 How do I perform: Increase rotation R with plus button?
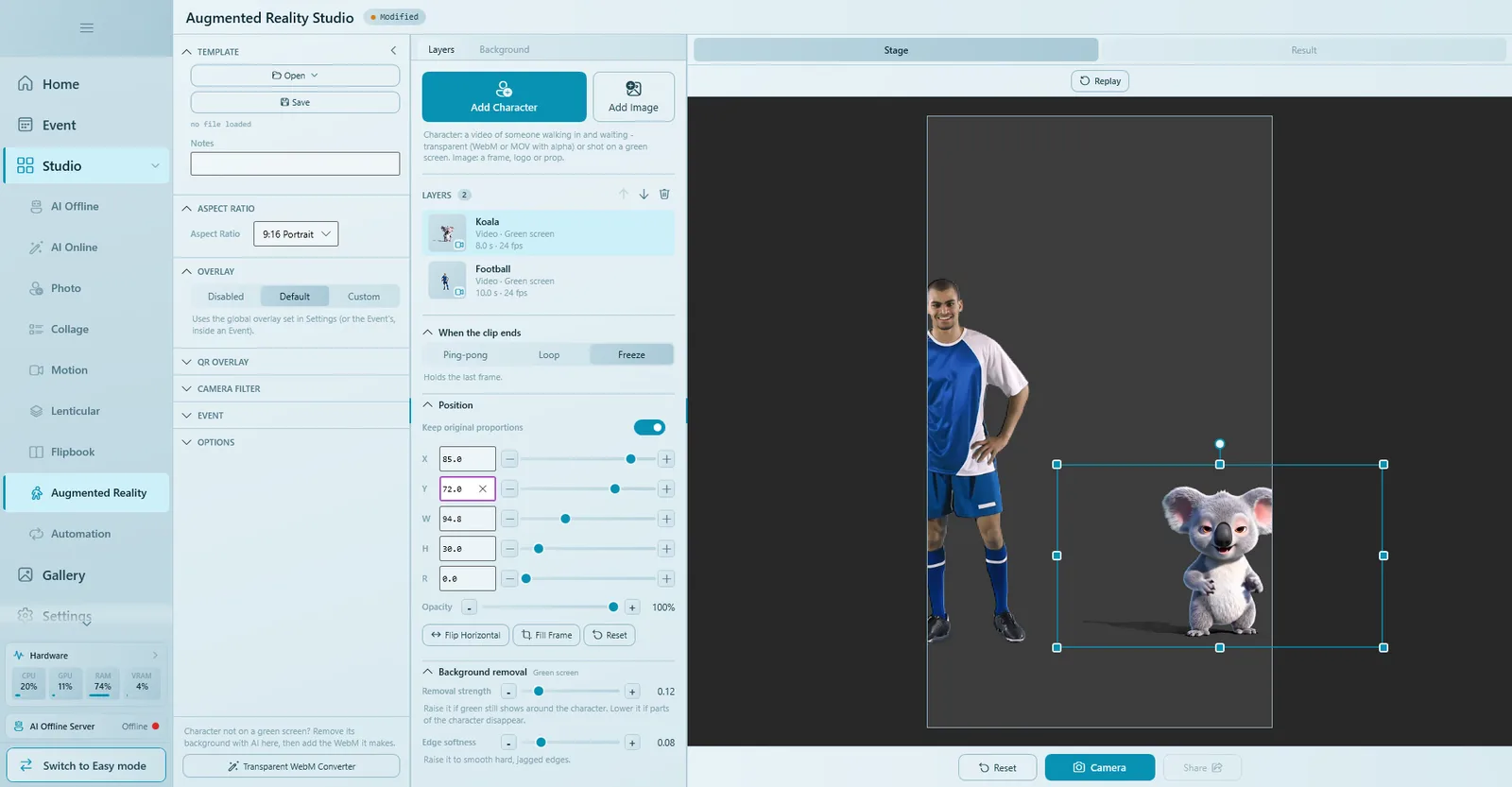coord(666,579)
